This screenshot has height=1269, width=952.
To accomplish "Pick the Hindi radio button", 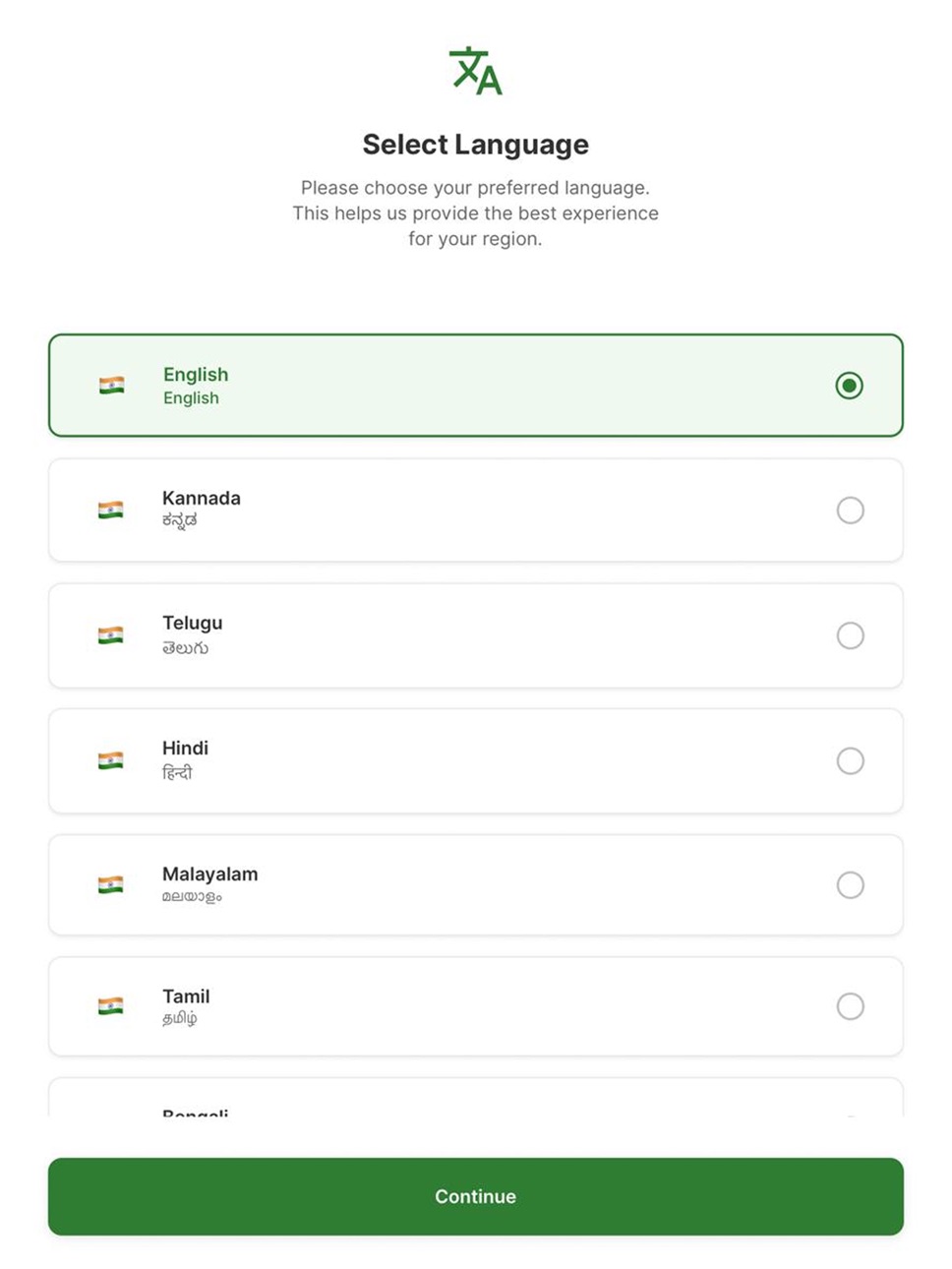I will pos(851,760).
